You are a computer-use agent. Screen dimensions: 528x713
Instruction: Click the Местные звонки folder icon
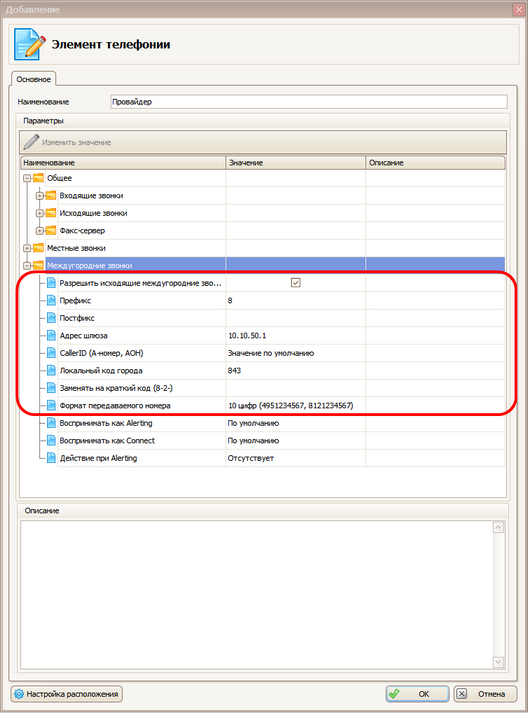38,248
